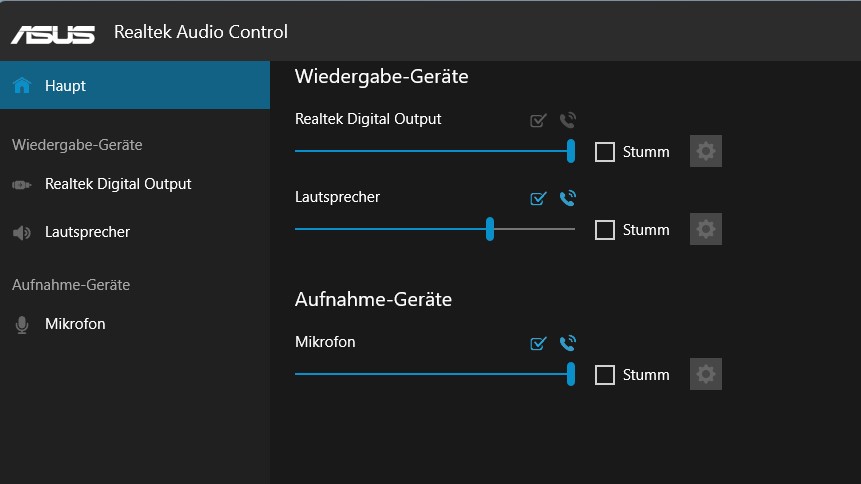The width and height of the screenshot is (861, 484).
Task: Click the Lautsprecher volume slider handle
Action: [490, 229]
